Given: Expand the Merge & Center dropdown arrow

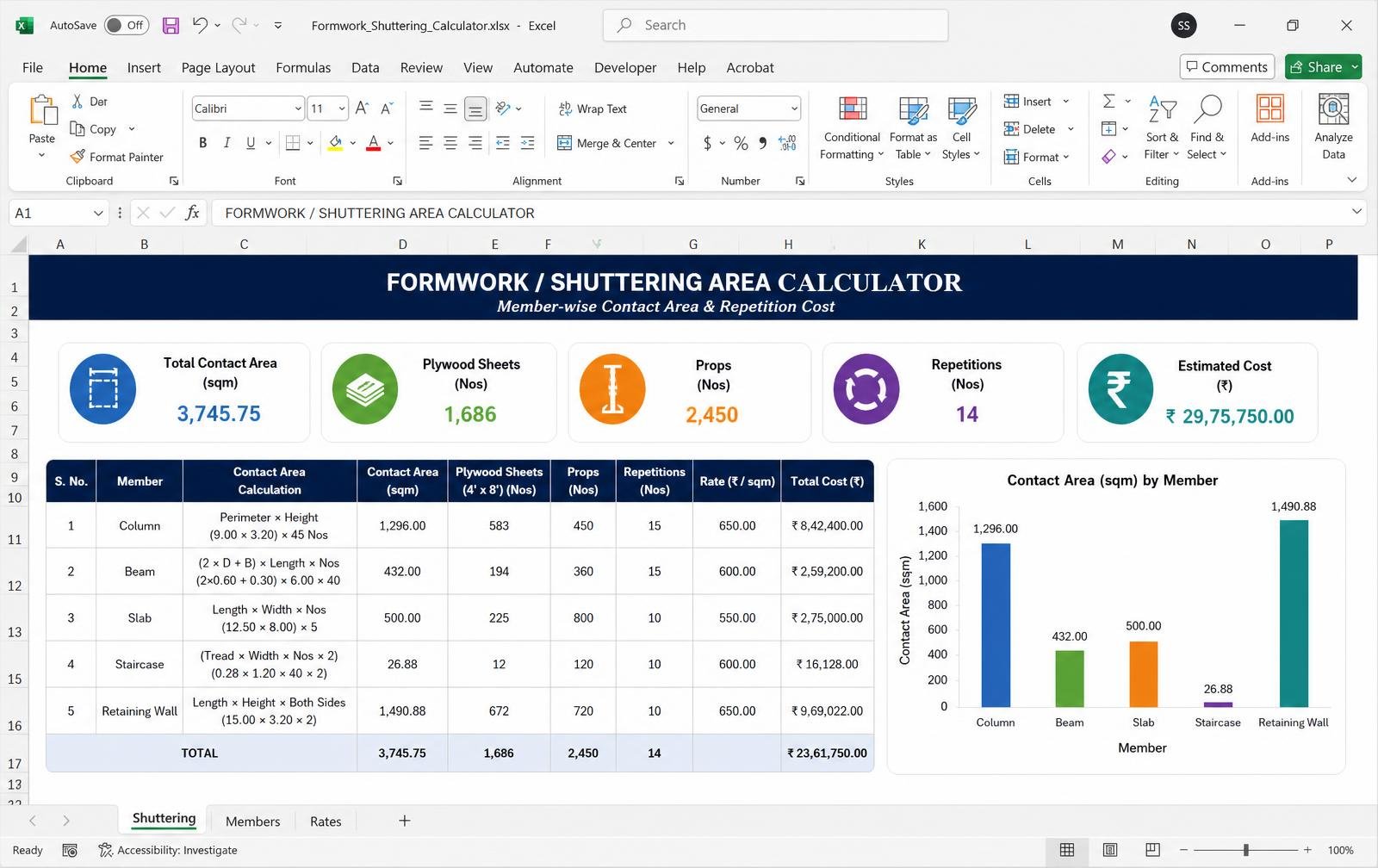Looking at the screenshot, I should (x=671, y=143).
